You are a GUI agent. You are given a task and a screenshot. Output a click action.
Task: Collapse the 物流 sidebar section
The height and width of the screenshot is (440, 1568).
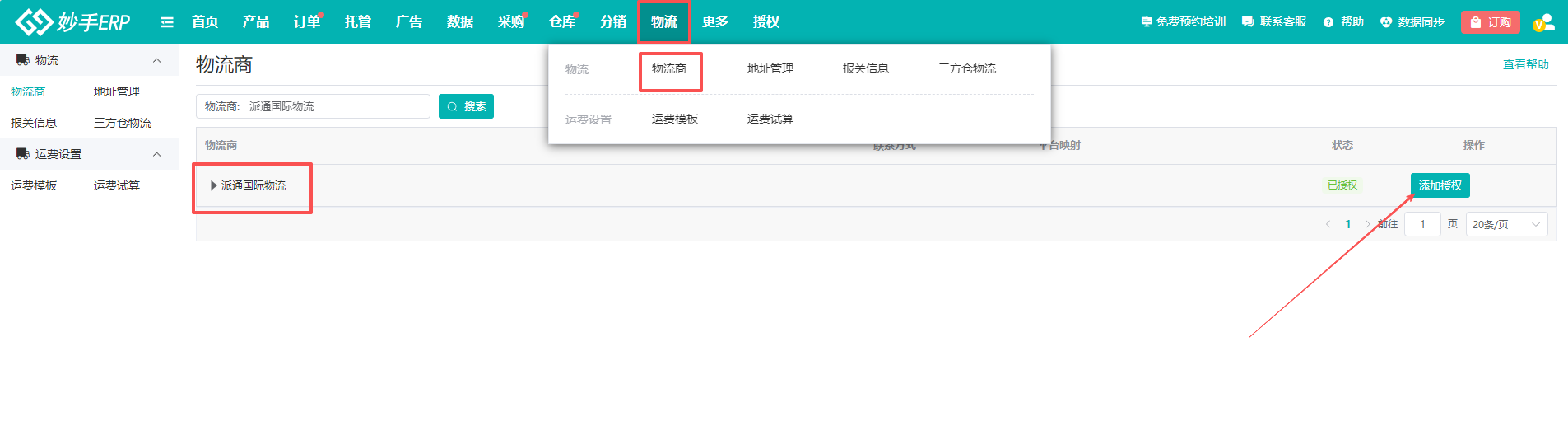click(156, 60)
